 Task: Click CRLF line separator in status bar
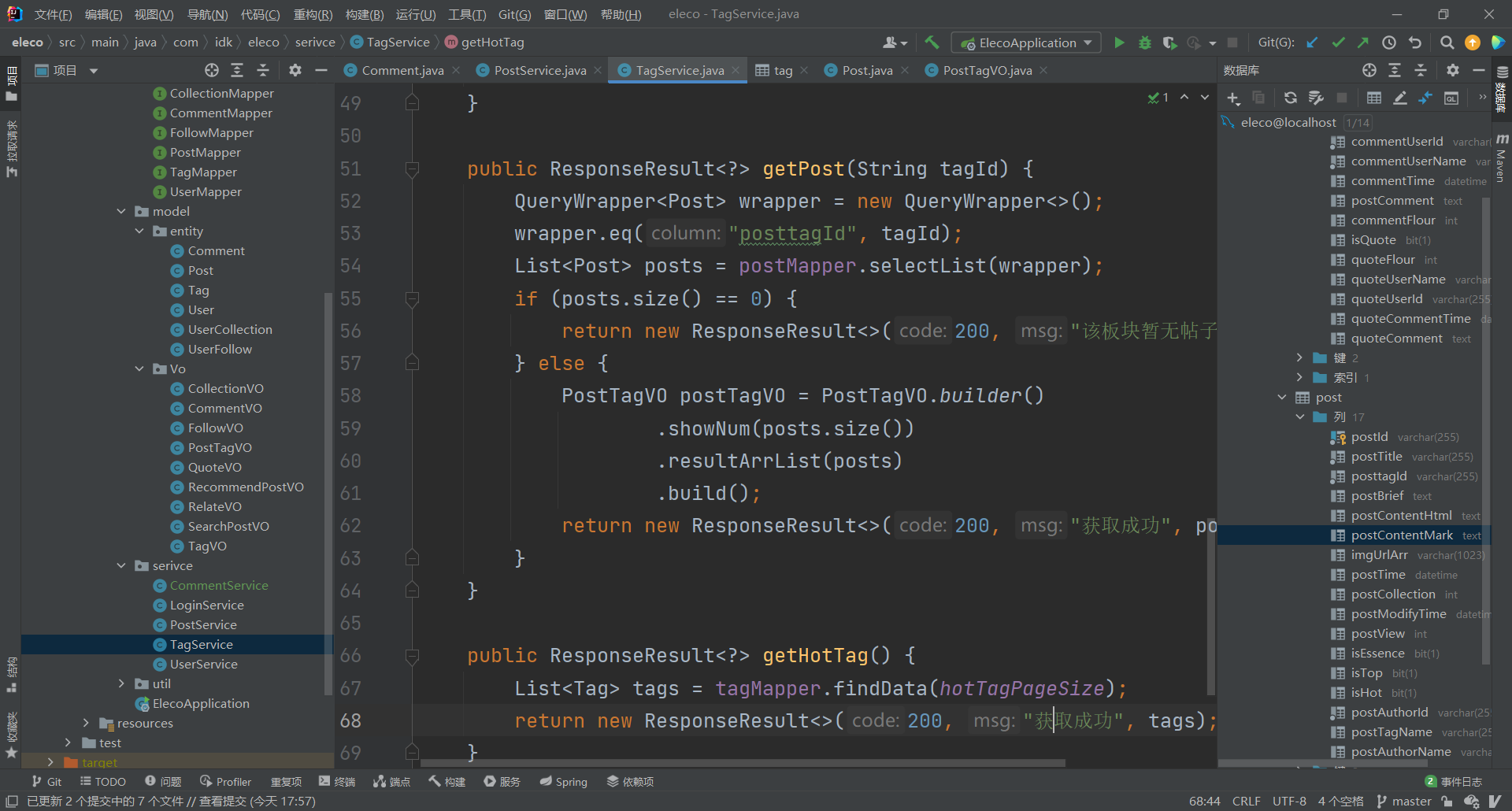[x=1247, y=801]
